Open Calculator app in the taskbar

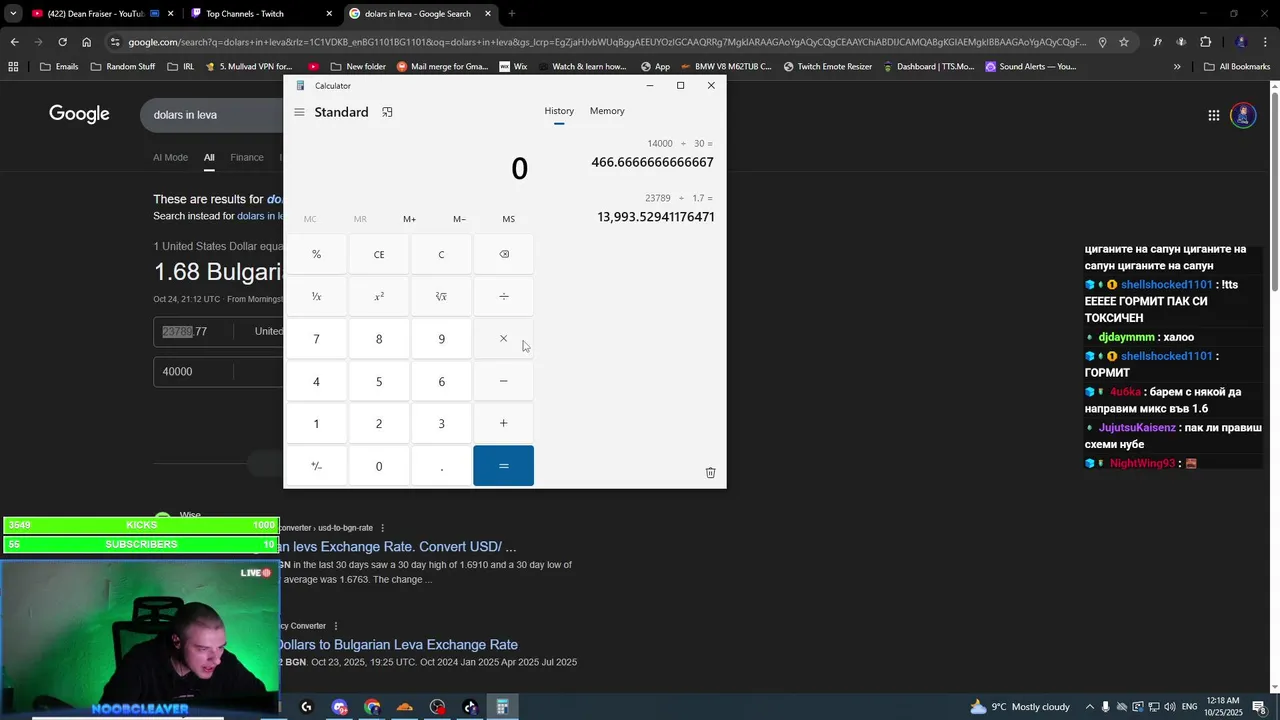[502, 707]
